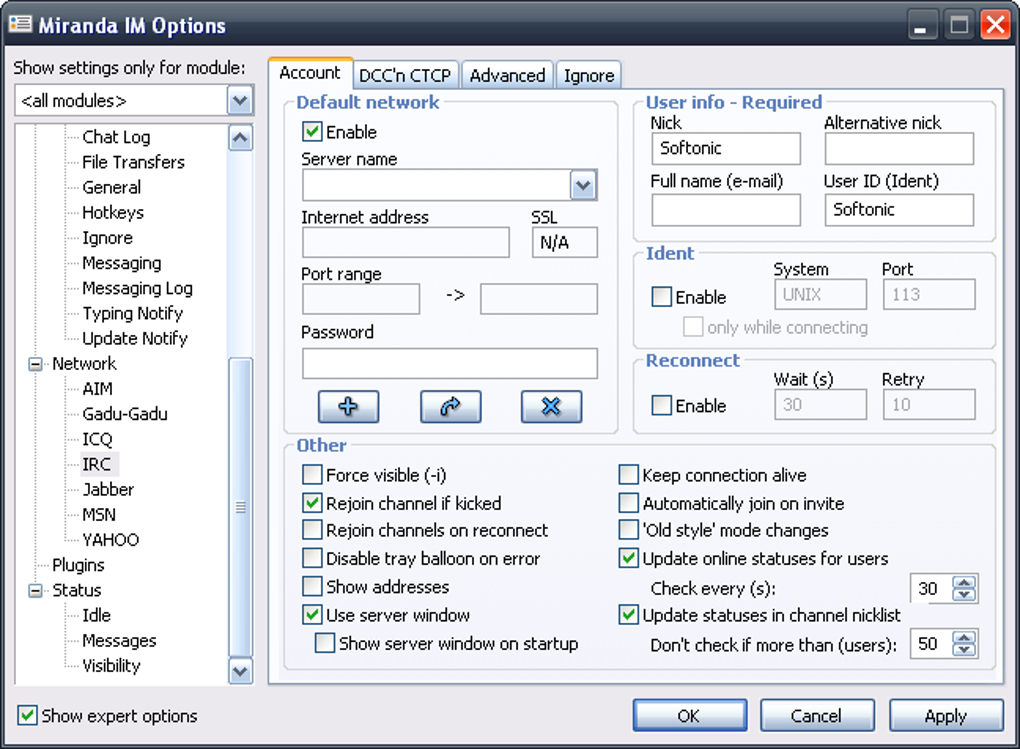Open File Transfers settings
Screen dimensions: 1020x749
pyautogui.click(x=133, y=162)
